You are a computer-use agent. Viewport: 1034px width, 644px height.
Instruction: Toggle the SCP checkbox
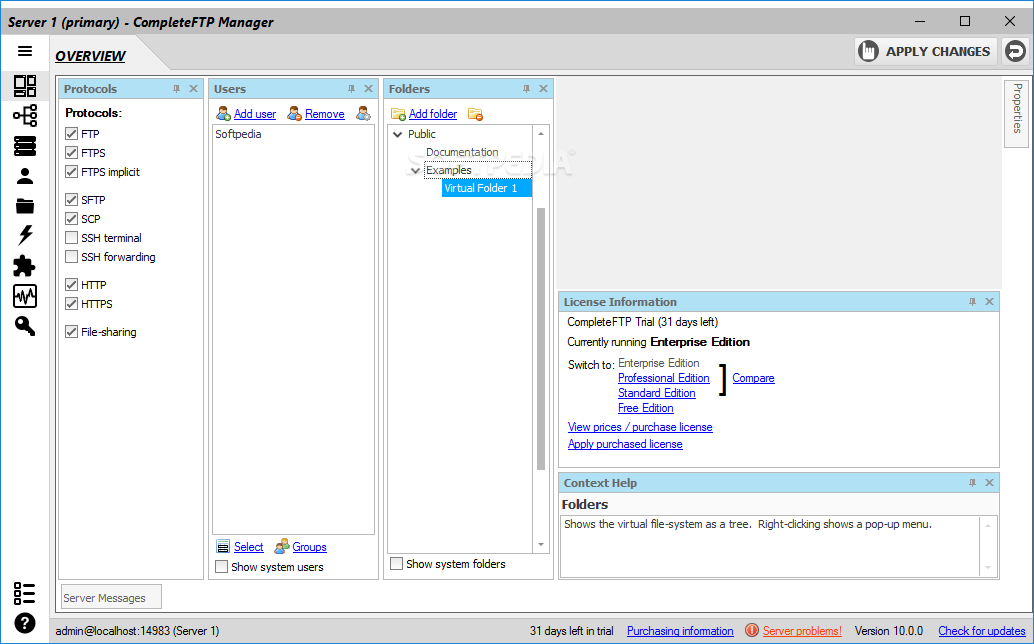(71, 219)
